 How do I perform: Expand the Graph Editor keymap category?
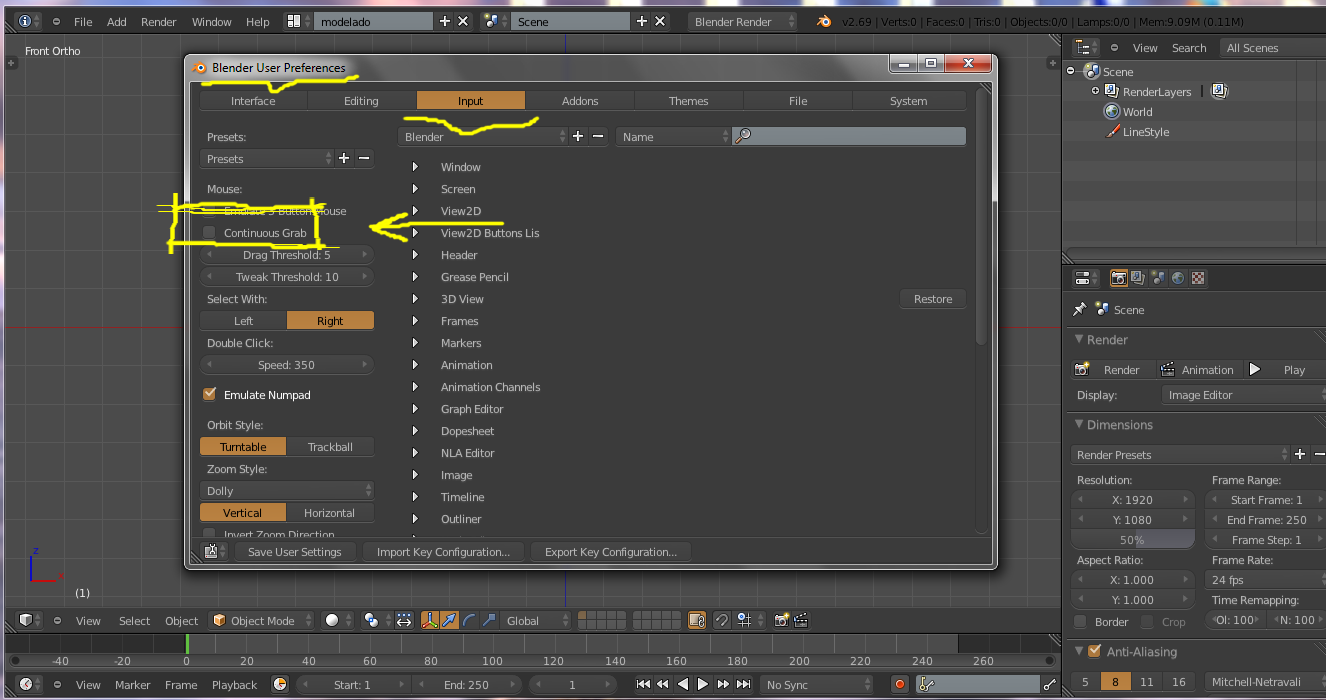415,409
